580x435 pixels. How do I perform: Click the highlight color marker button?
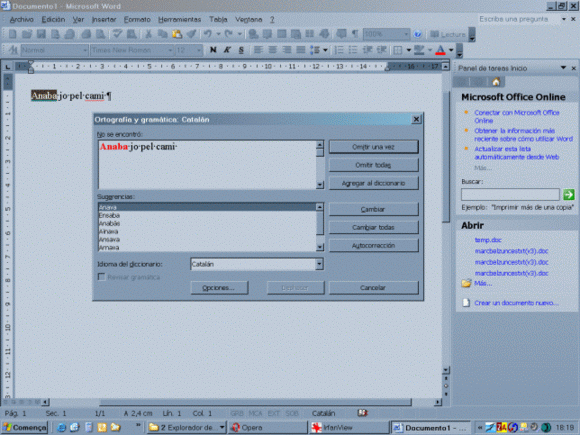point(419,50)
